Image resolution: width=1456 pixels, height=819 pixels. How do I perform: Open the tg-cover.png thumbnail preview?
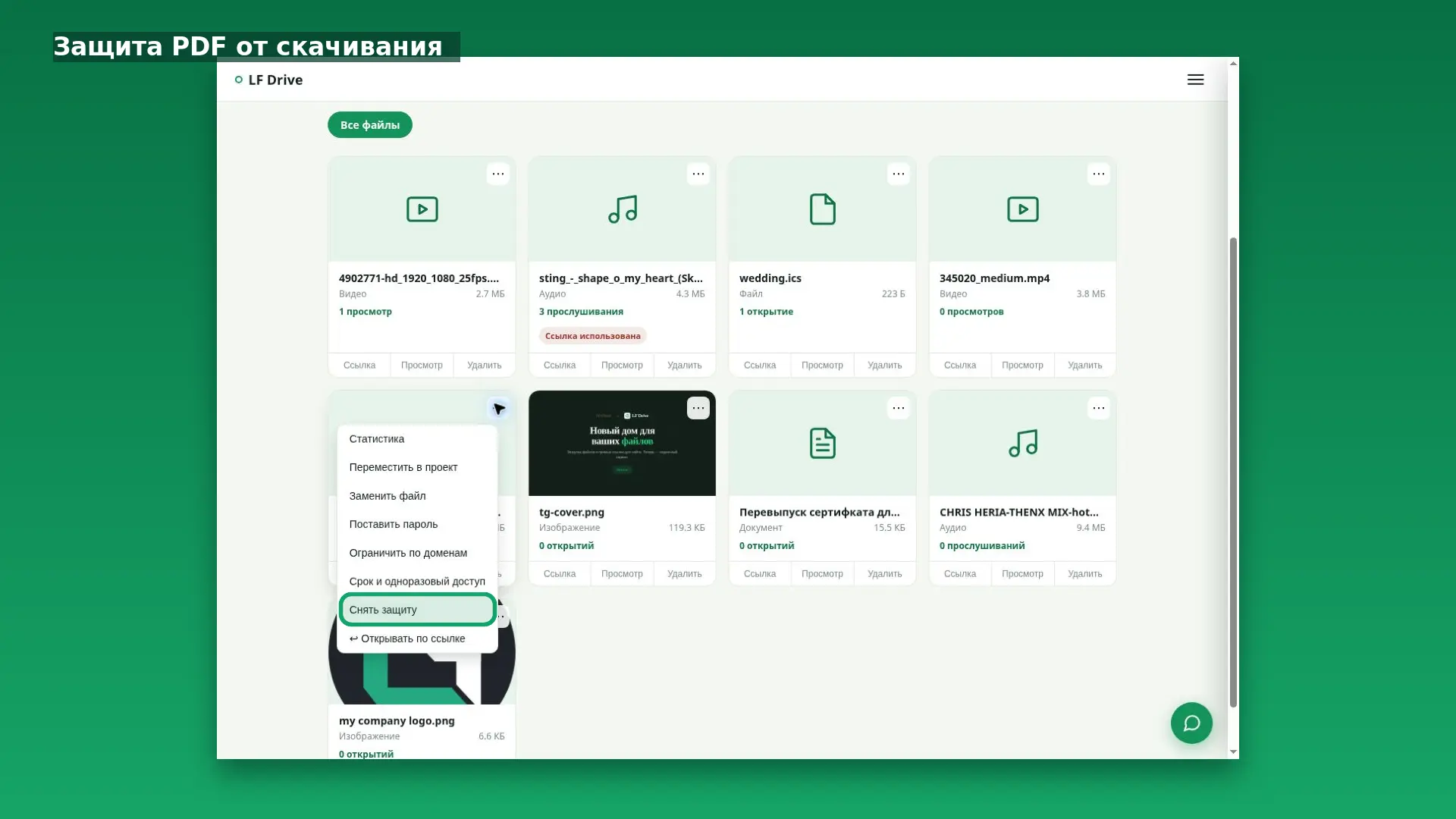(622, 444)
